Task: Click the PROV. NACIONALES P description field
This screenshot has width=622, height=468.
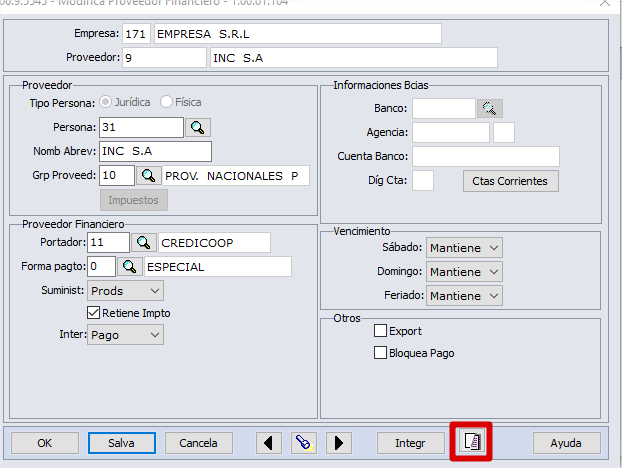Action: coord(236,176)
